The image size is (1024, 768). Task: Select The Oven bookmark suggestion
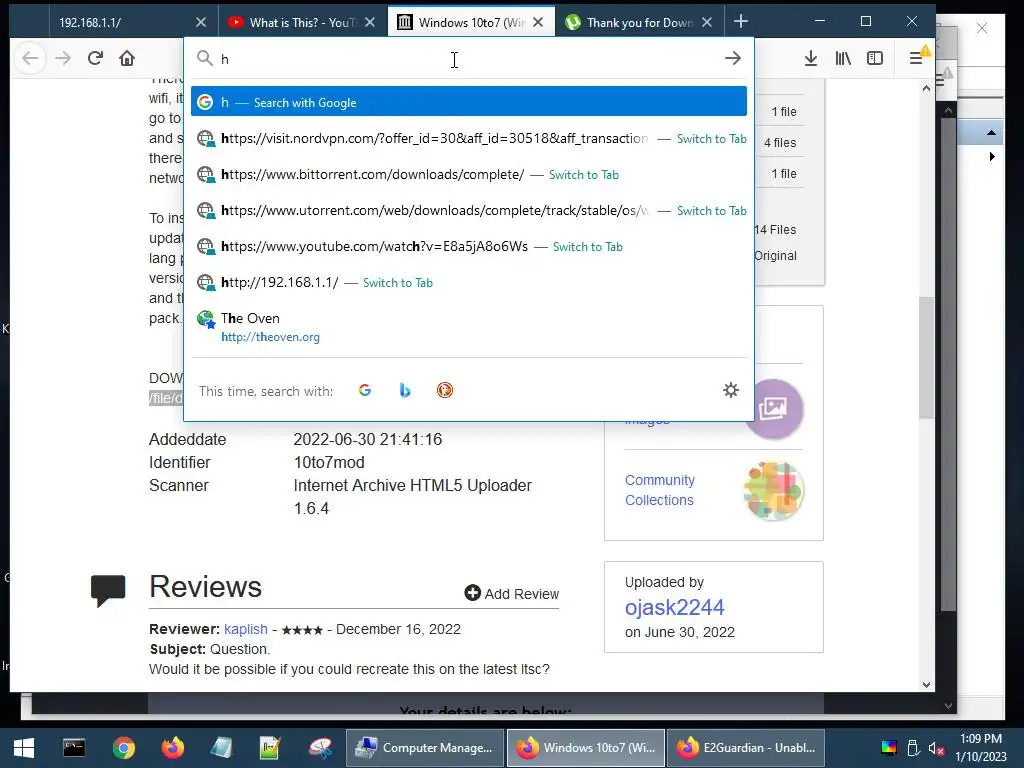click(469, 327)
